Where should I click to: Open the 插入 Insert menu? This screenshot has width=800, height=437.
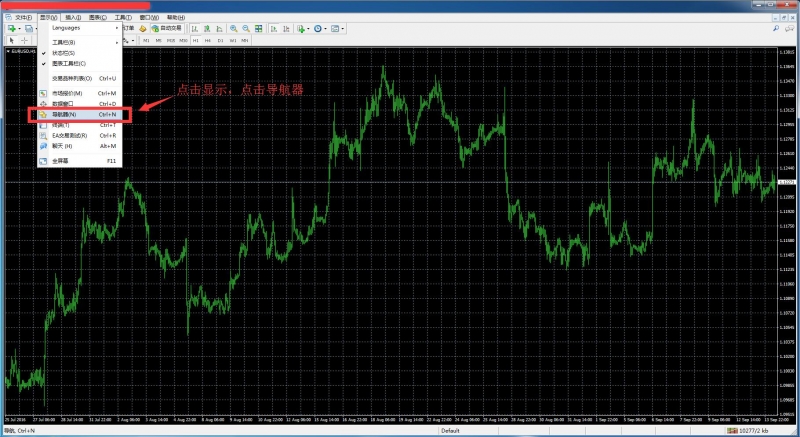(x=72, y=17)
